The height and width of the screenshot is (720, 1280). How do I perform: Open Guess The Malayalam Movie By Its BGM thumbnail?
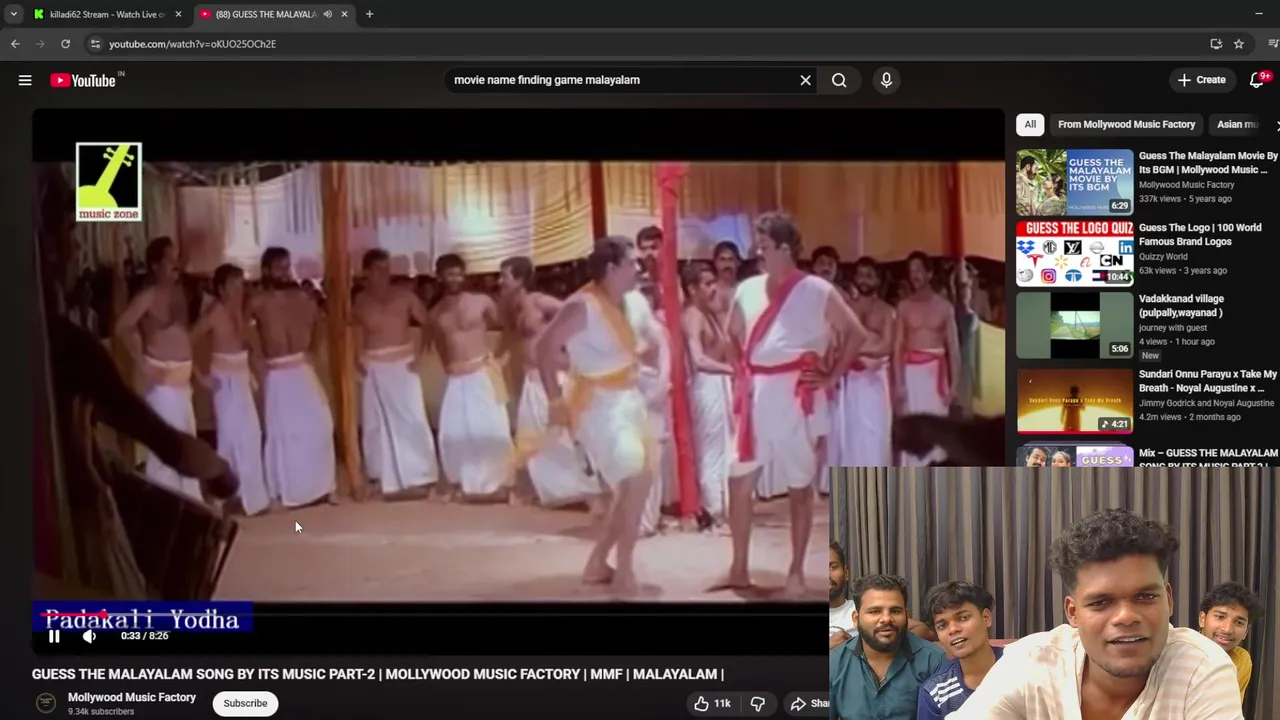pyautogui.click(x=1075, y=182)
